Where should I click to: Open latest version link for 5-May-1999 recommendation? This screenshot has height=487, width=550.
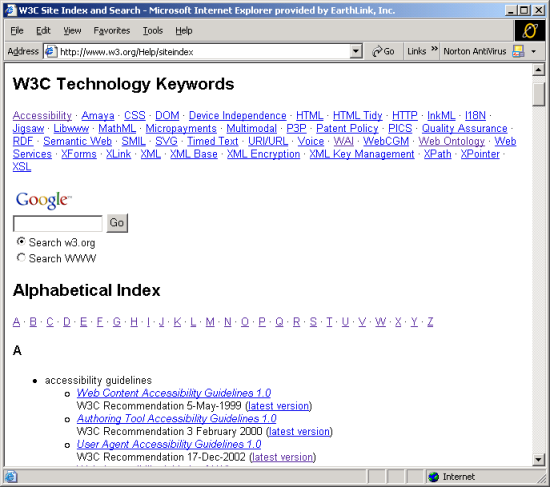pos(279,406)
